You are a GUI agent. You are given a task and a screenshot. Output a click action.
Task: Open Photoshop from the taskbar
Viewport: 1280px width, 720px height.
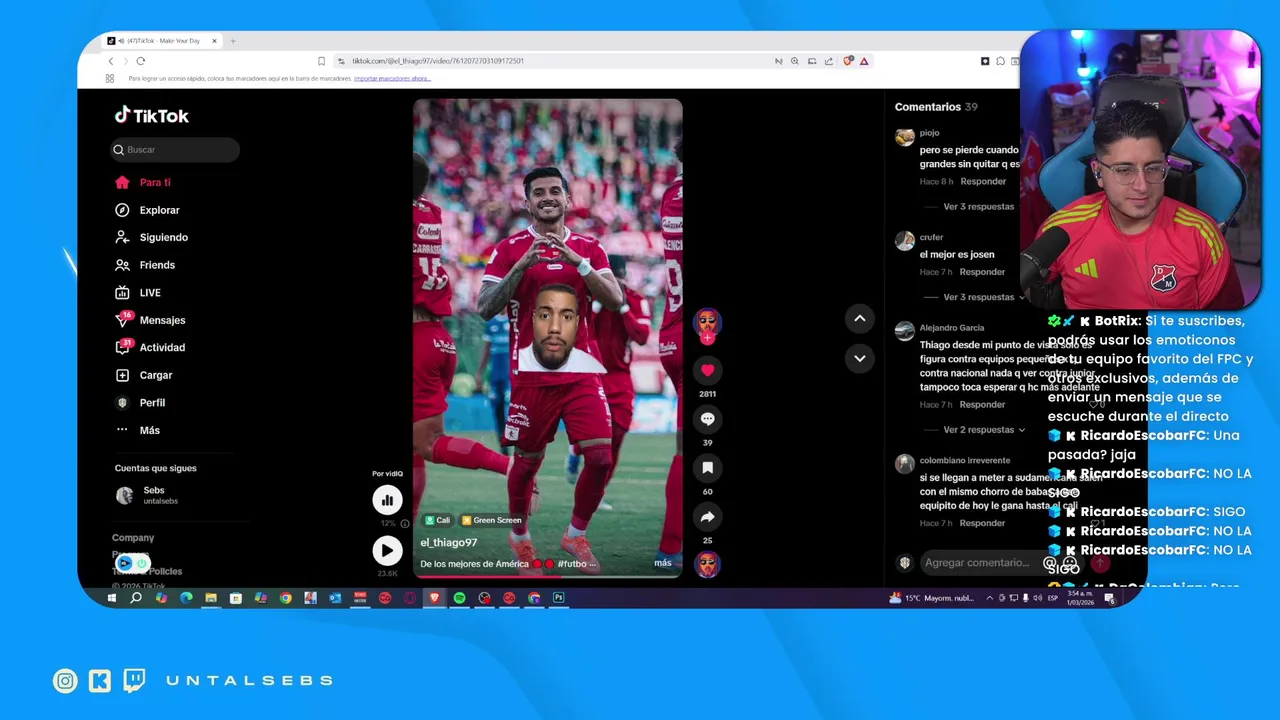559,598
